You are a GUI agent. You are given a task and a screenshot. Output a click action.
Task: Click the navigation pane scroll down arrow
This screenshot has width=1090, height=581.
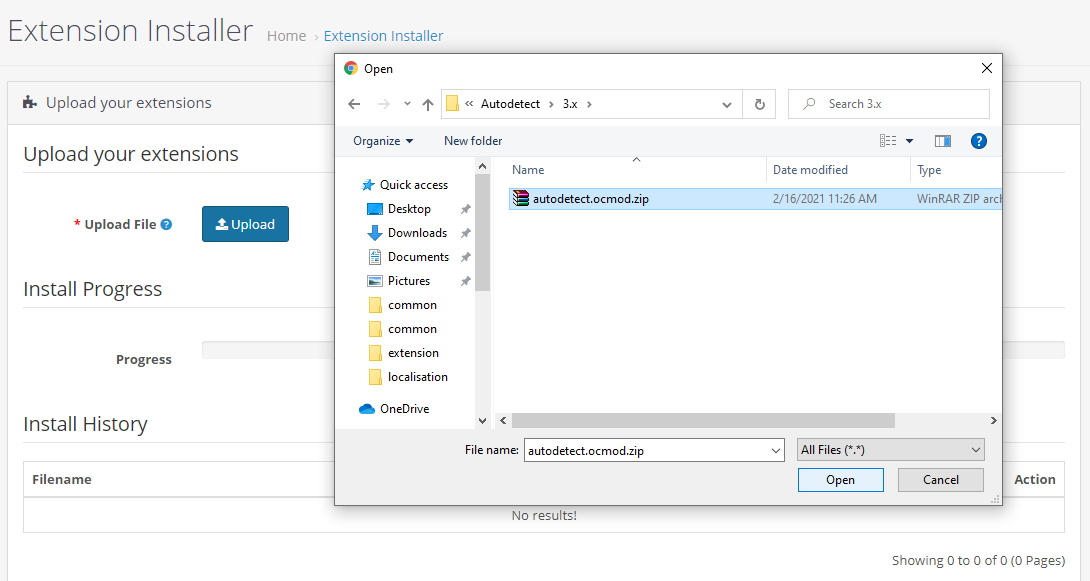click(x=482, y=420)
